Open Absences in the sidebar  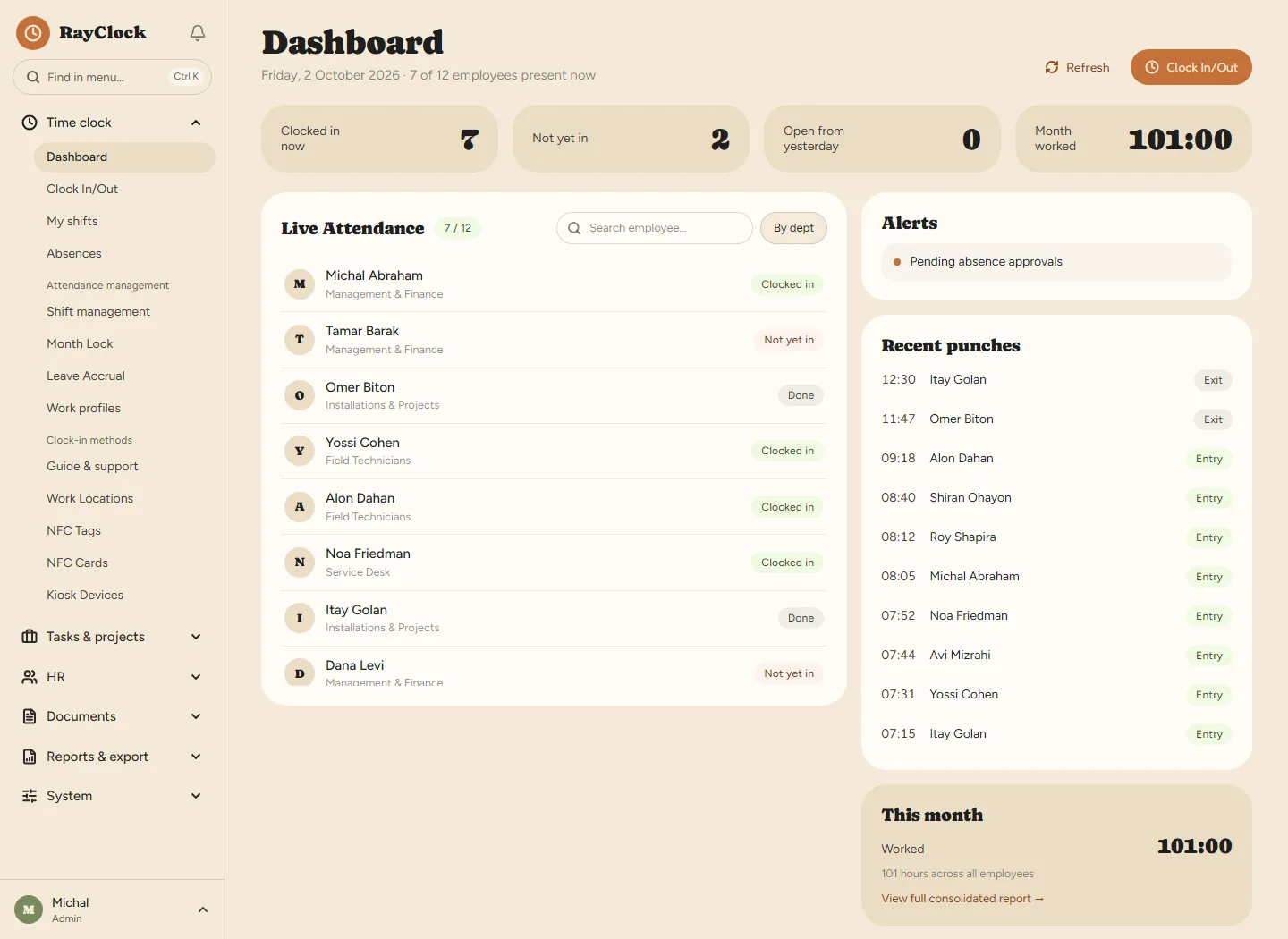(x=124, y=253)
